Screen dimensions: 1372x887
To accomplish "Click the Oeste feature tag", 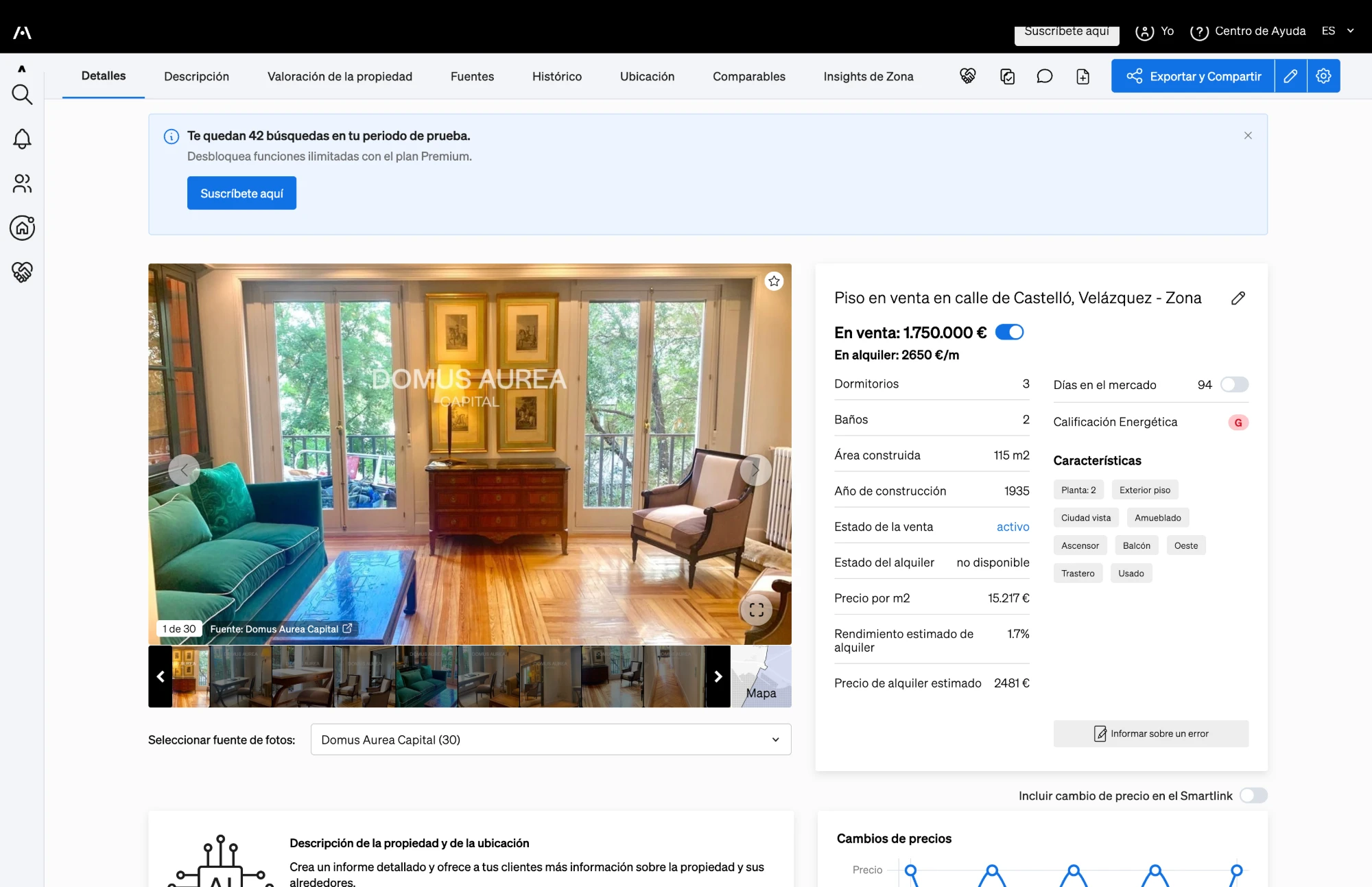I will [x=1186, y=546].
